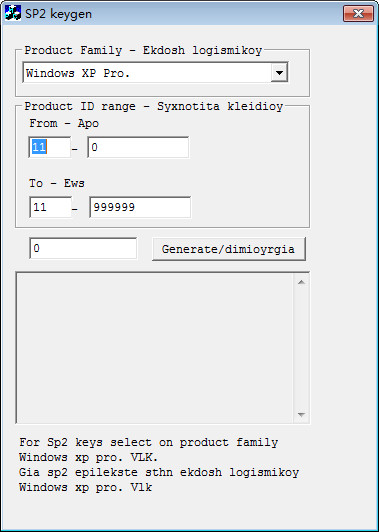
Task: Click the Generate/dimioyrgia button
Action: (229, 249)
